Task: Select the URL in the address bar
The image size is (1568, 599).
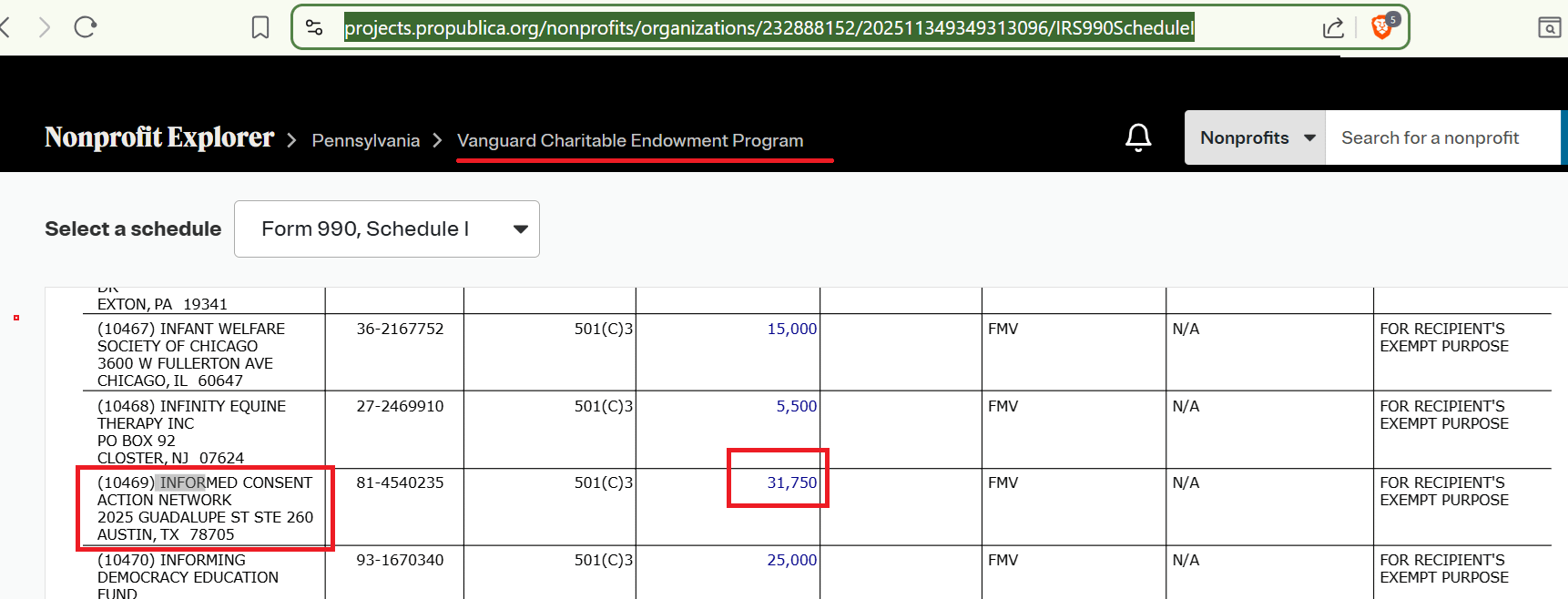Action: tap(769, 28)
